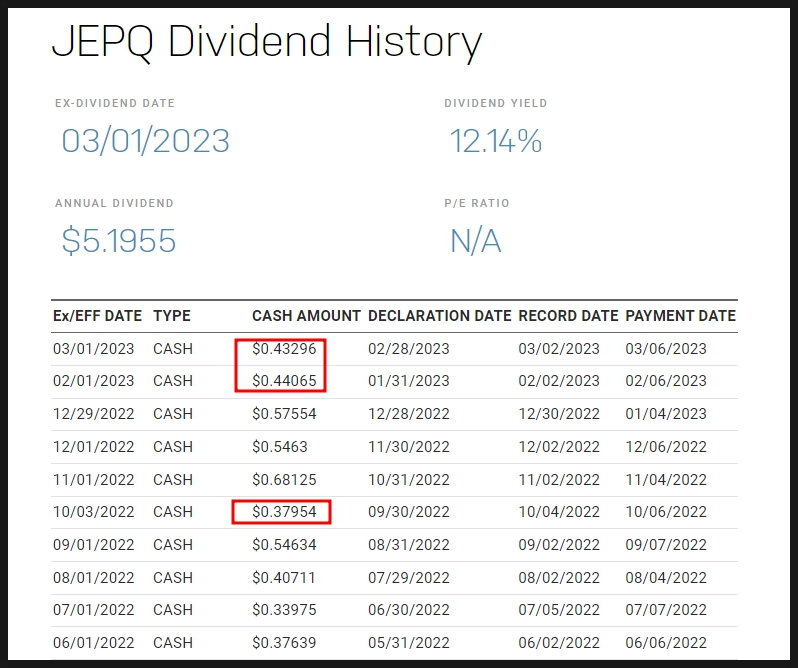Click record date 12/02/2022
The image size is (798, 668).
click(x=559, y=447)
